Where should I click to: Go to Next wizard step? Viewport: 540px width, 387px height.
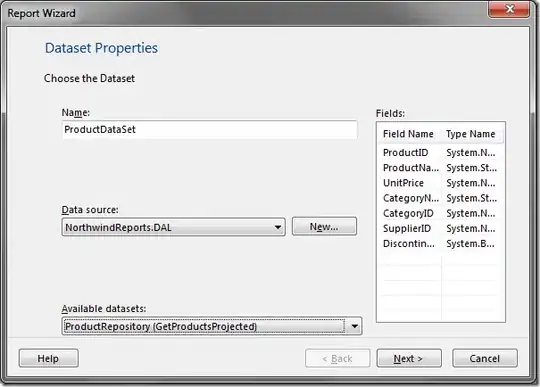click(x=409, y=358)
